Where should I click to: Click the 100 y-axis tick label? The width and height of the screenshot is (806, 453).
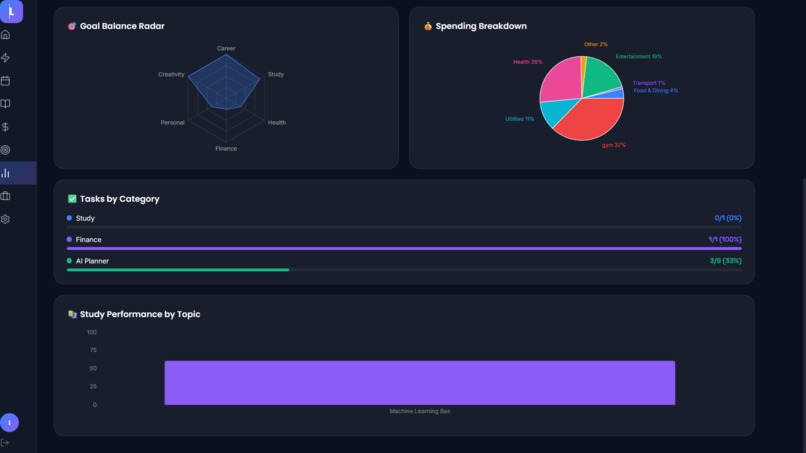pos(91,332)
